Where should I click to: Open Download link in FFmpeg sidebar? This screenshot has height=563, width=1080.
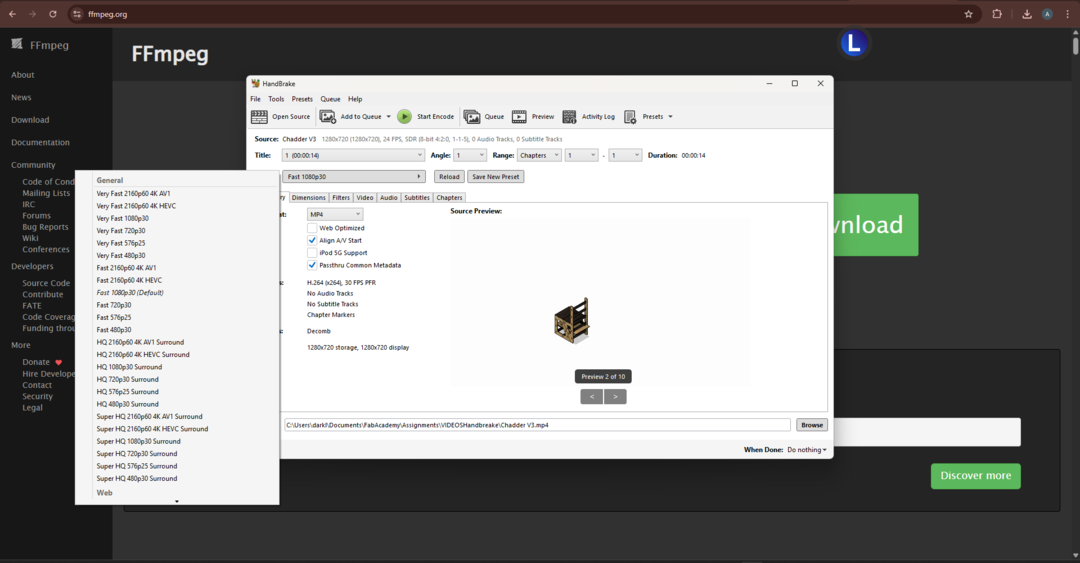coord(30,120)
